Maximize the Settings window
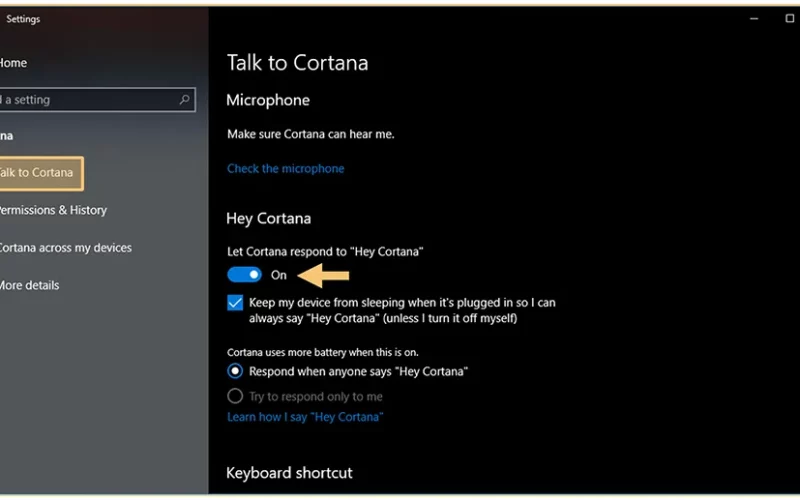The height and width of the screenshot is (500, 800). click(x=789, y=18)
